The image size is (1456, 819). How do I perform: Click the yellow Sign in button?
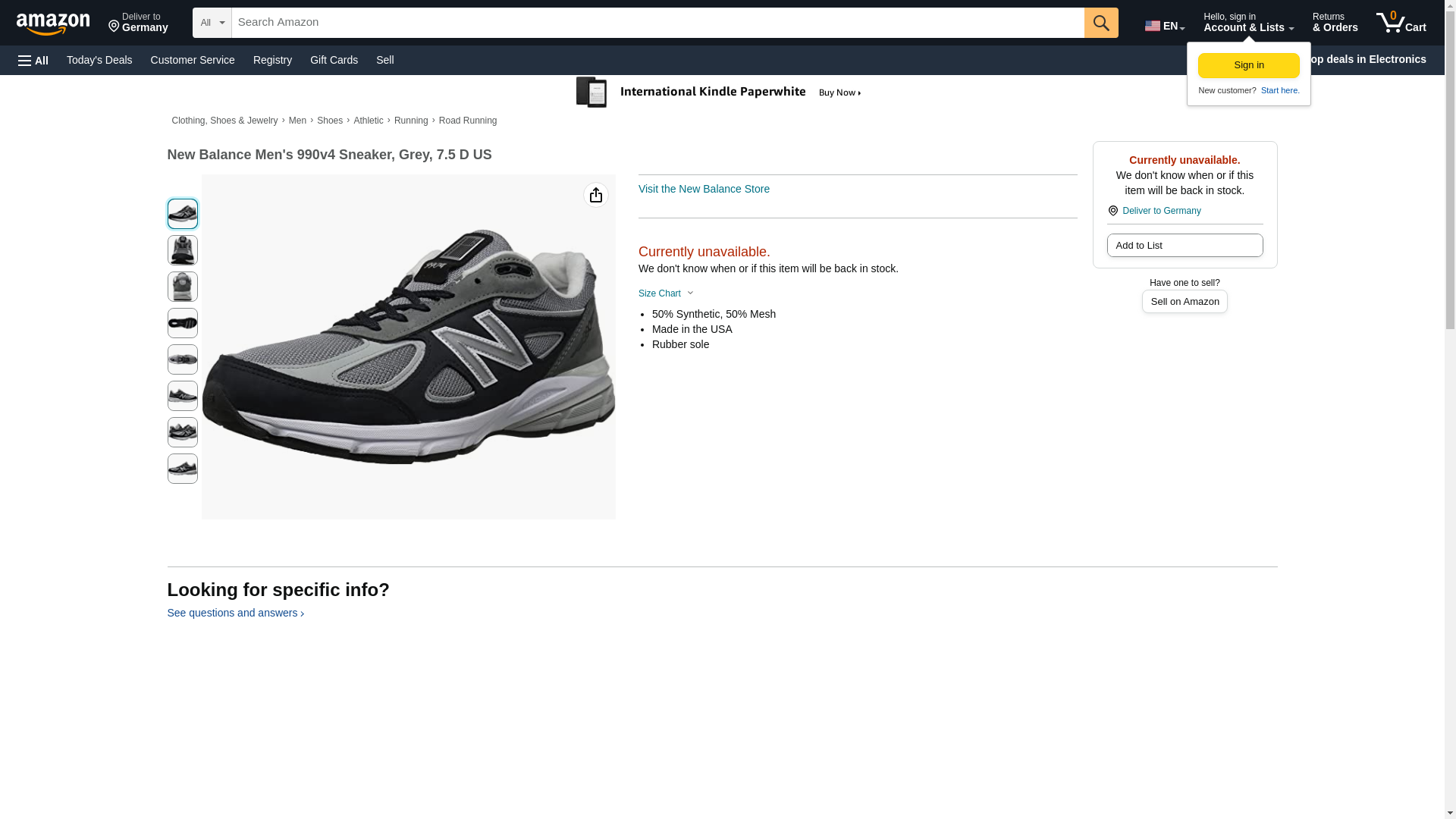(x=1248, y=65)
